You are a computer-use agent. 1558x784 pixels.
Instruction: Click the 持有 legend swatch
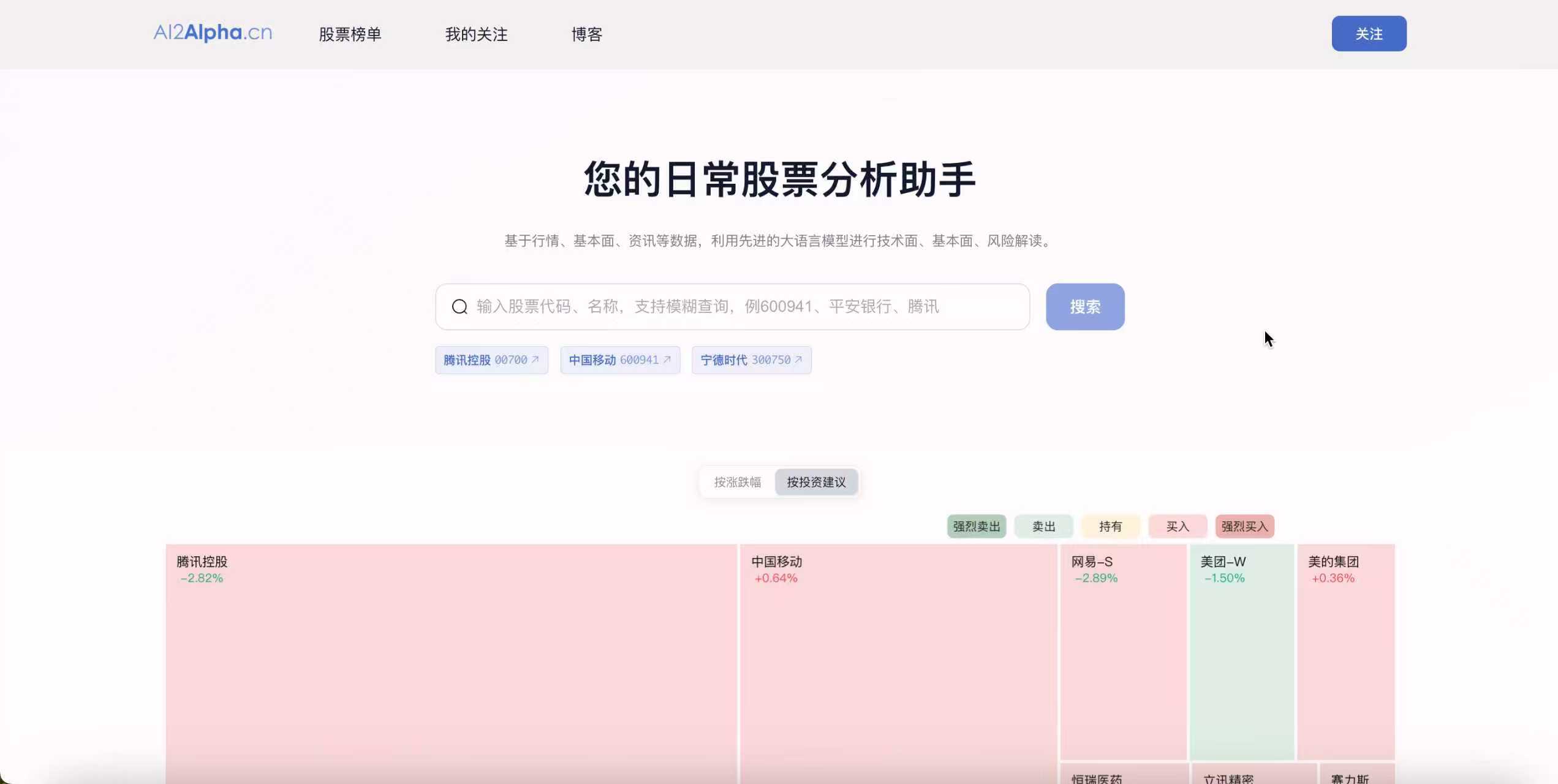point(1110,526)
